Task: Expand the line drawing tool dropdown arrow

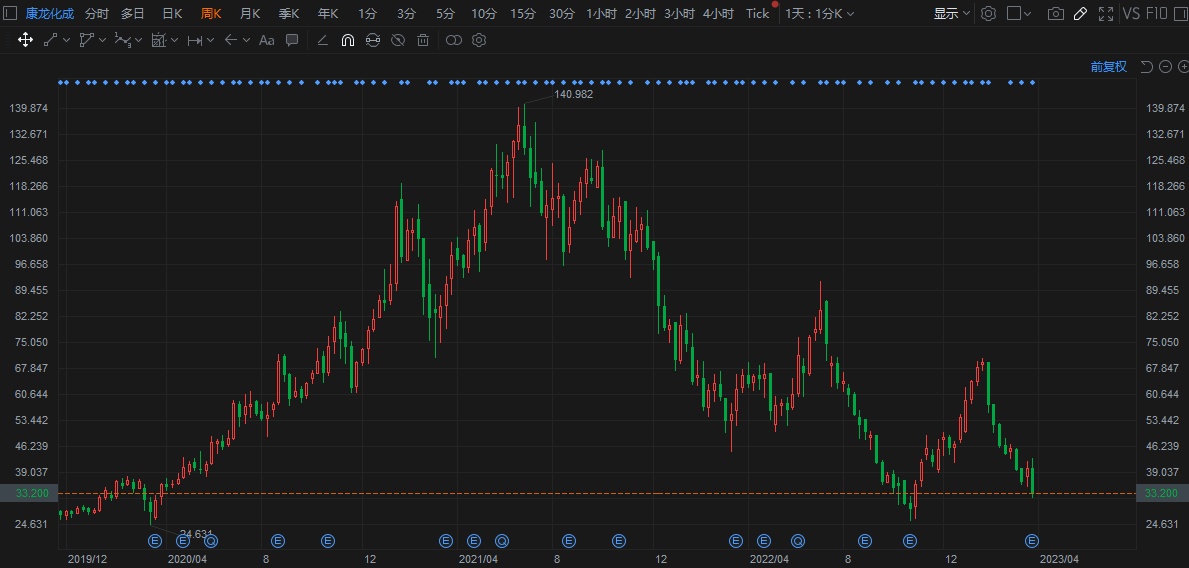Action: 66,40
